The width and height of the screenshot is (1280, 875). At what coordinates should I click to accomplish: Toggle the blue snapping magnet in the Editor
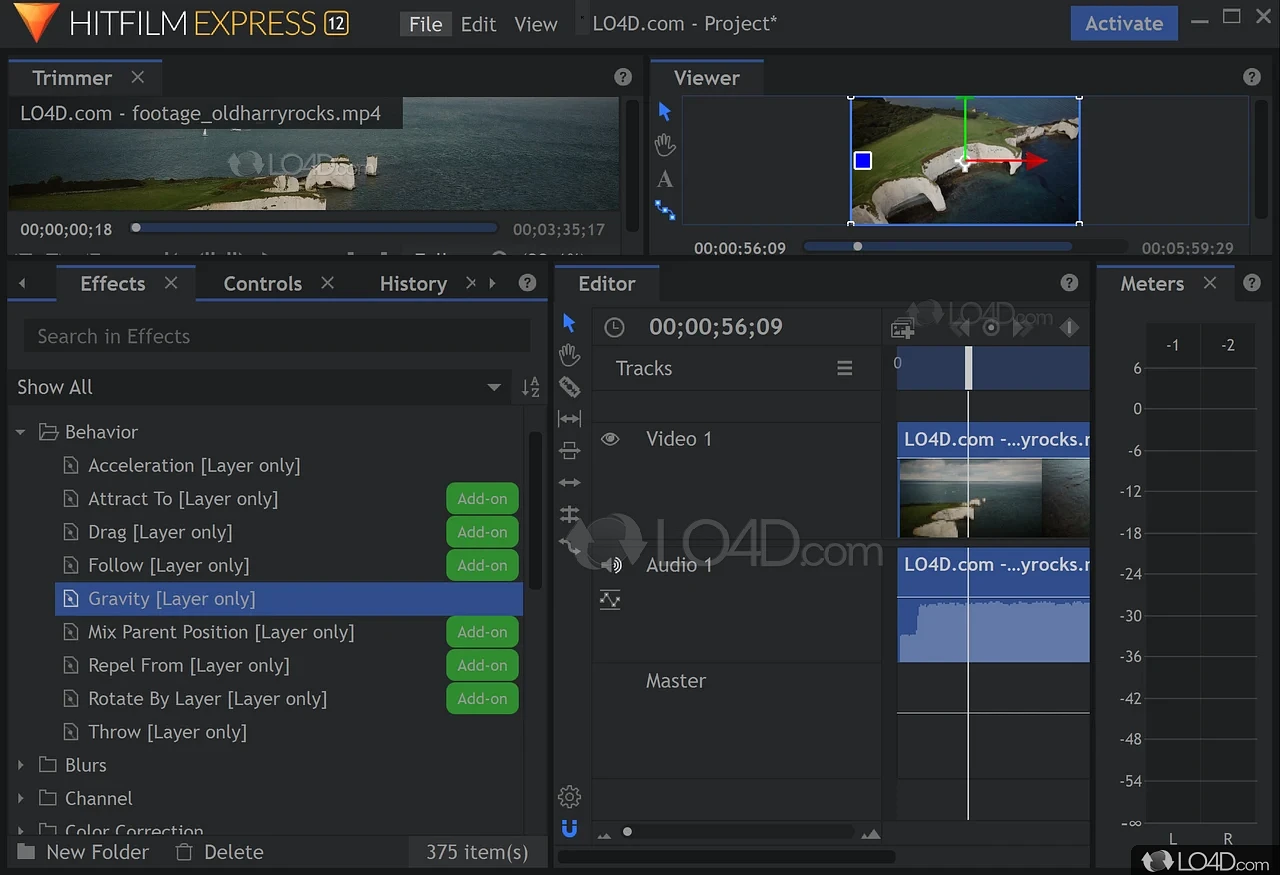click(569, 828)
